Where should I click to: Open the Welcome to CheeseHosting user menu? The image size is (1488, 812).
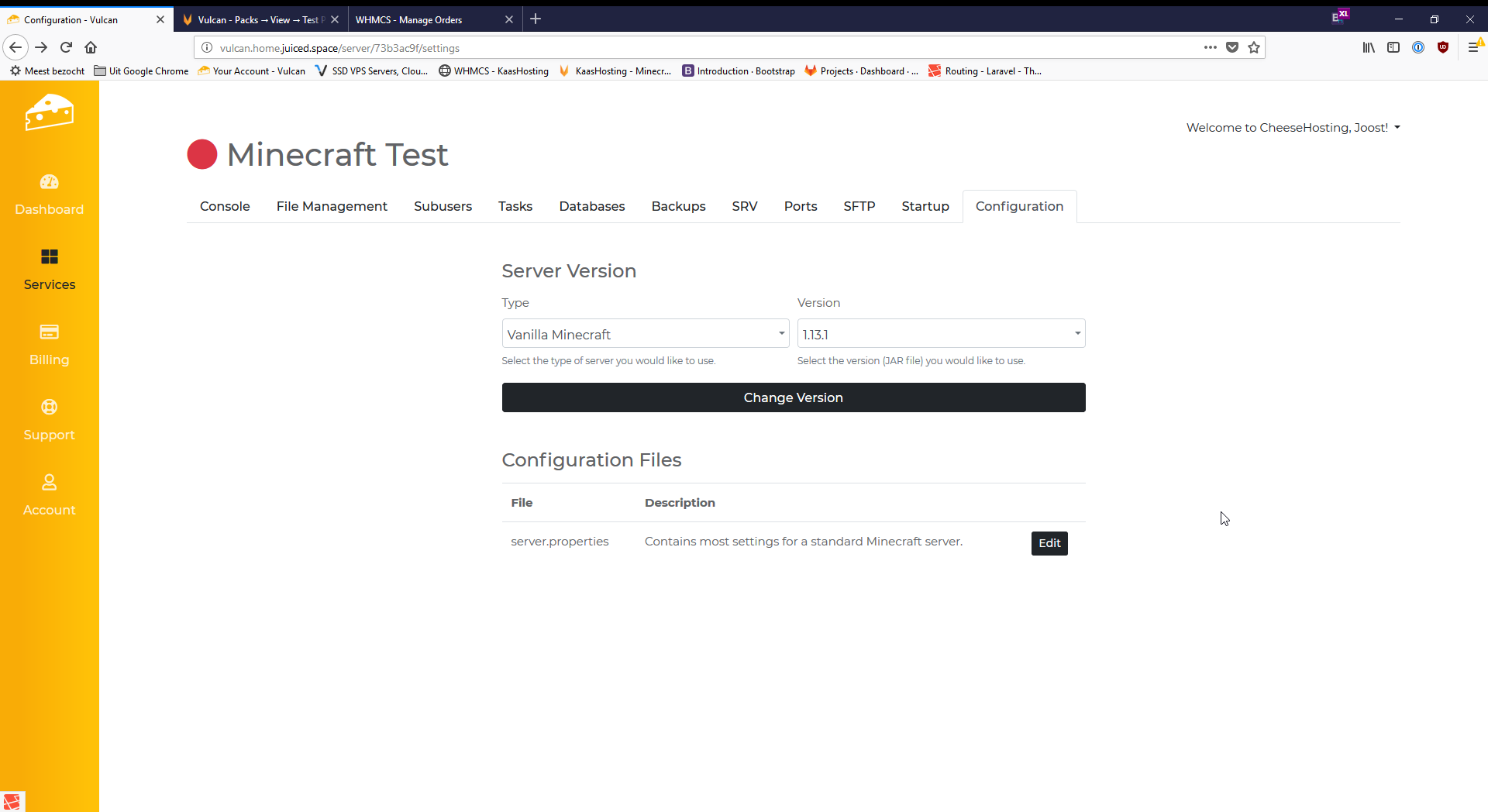1293,128
